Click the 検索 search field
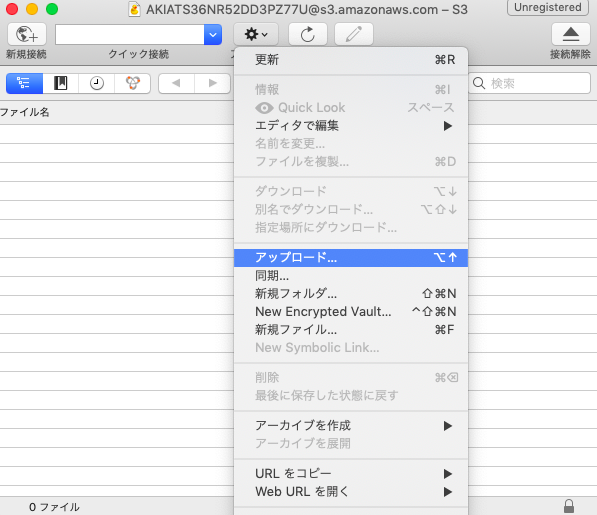Viewport: 597px width, 515px height. [x=530, y=83]
